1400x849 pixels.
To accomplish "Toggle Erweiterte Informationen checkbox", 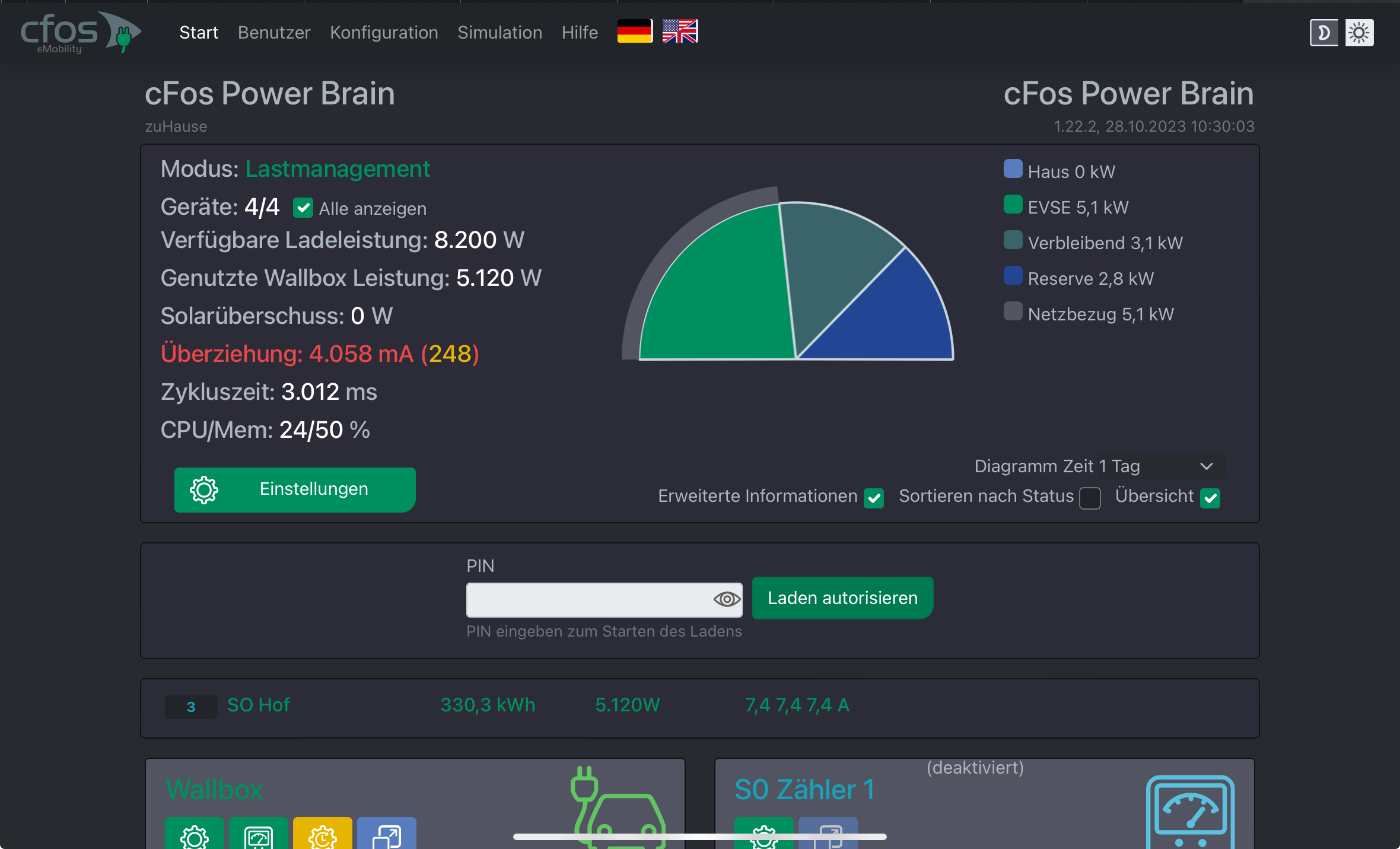I will click(x=874, y=498).
